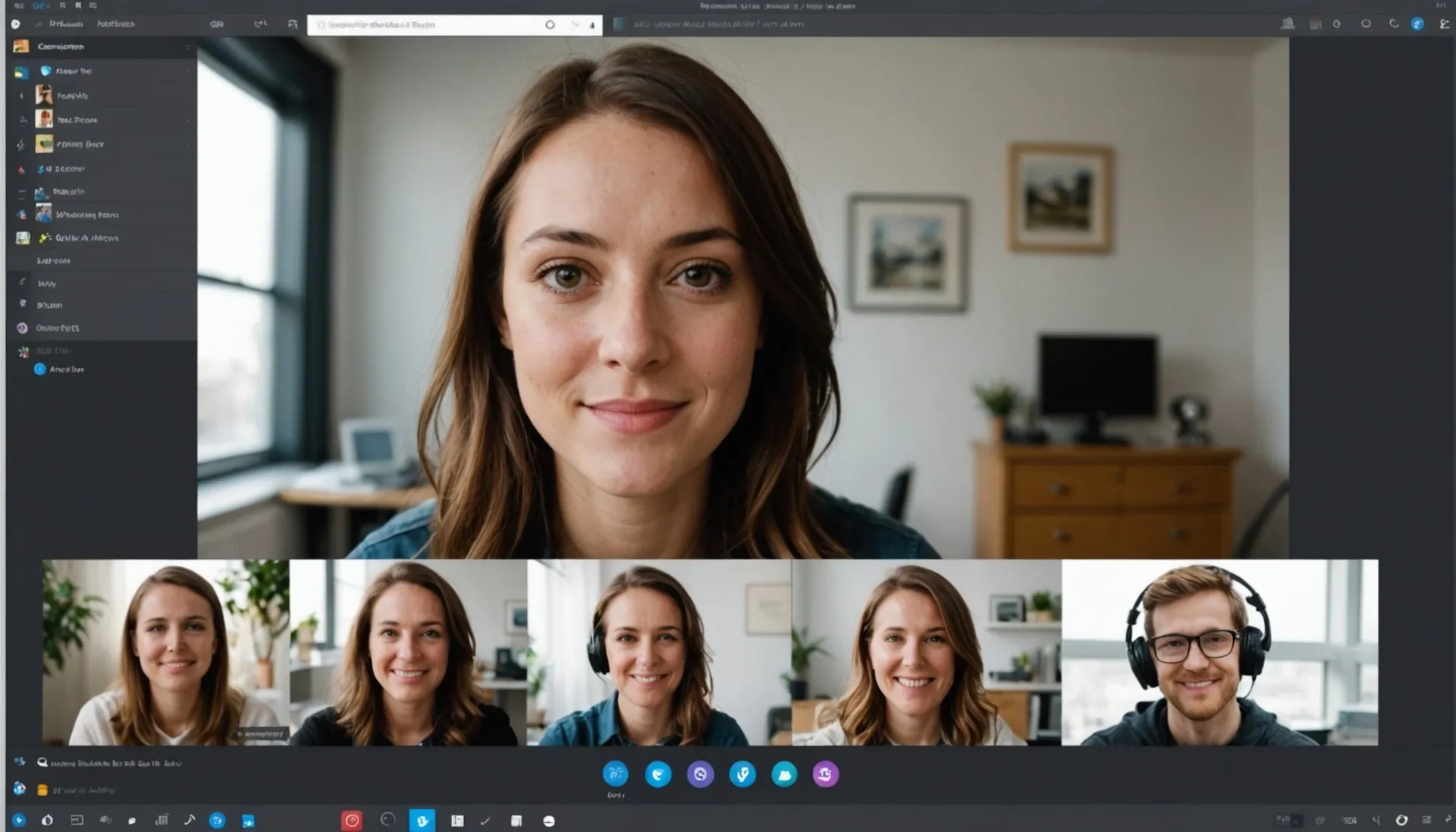Click the teal cloud-shaped call control button

(784, 774)
